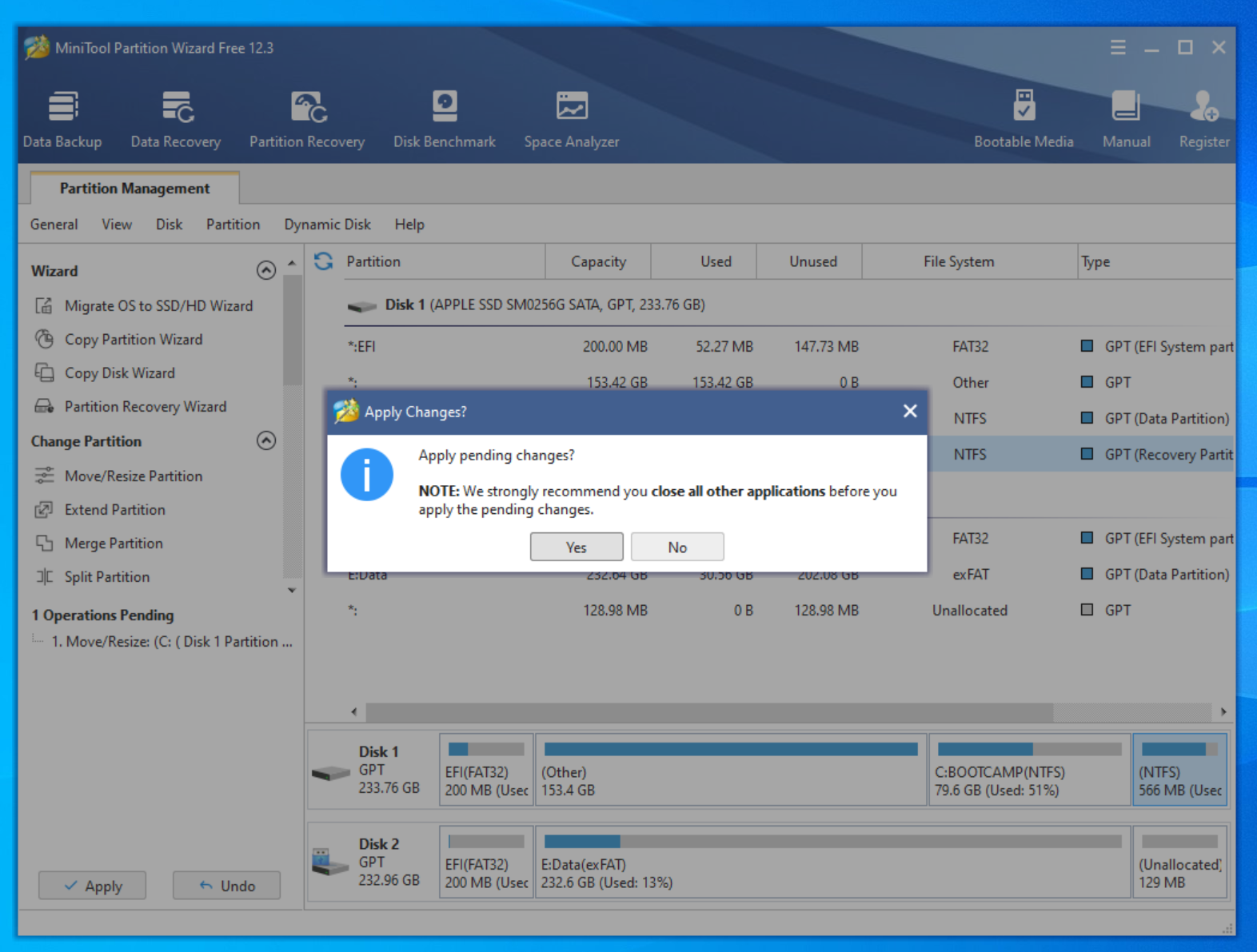Sort by the Unused column header
The image size is (1257, 952).
[x=809, y=261]
